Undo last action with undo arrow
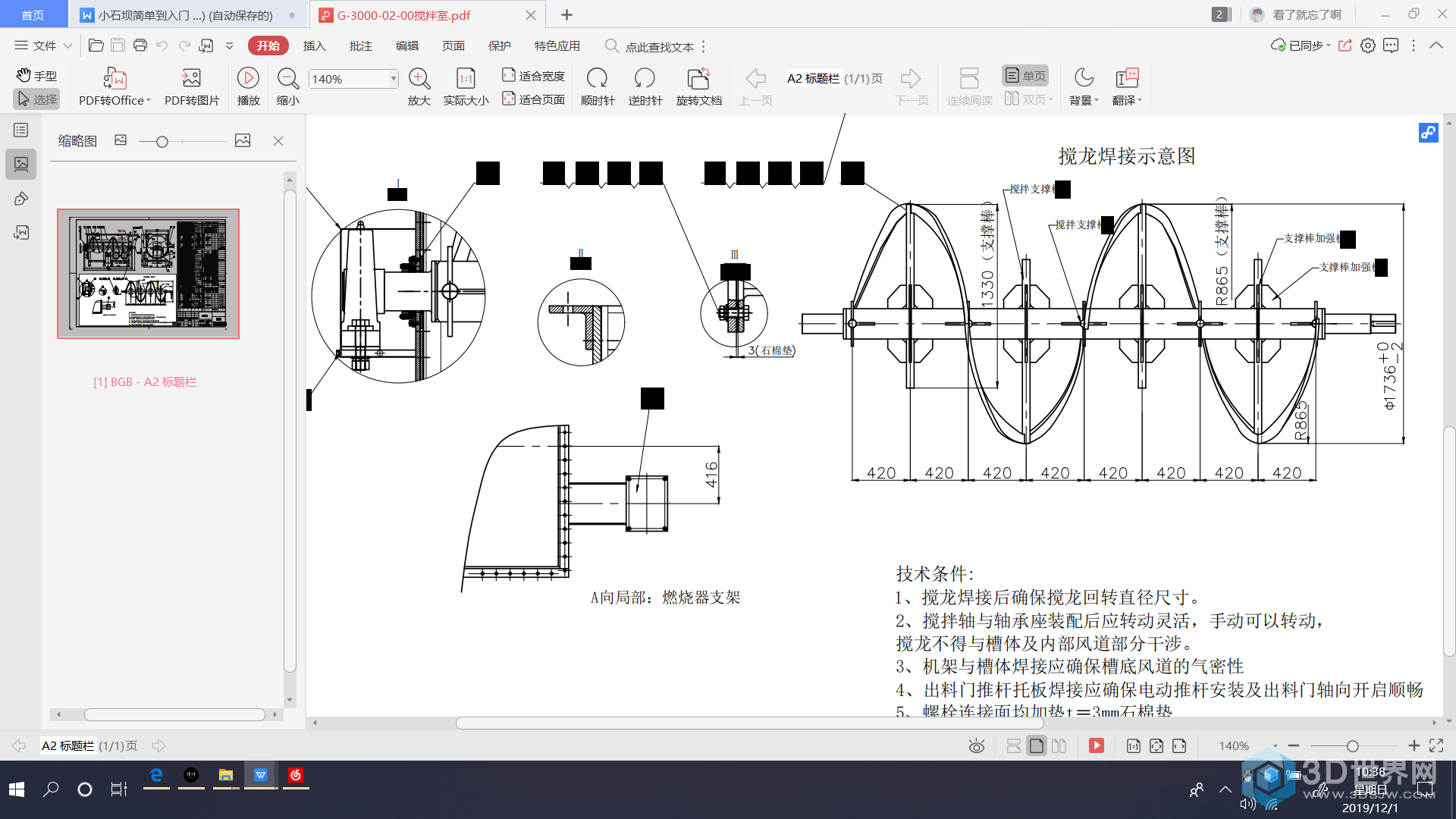 [162, 45]
